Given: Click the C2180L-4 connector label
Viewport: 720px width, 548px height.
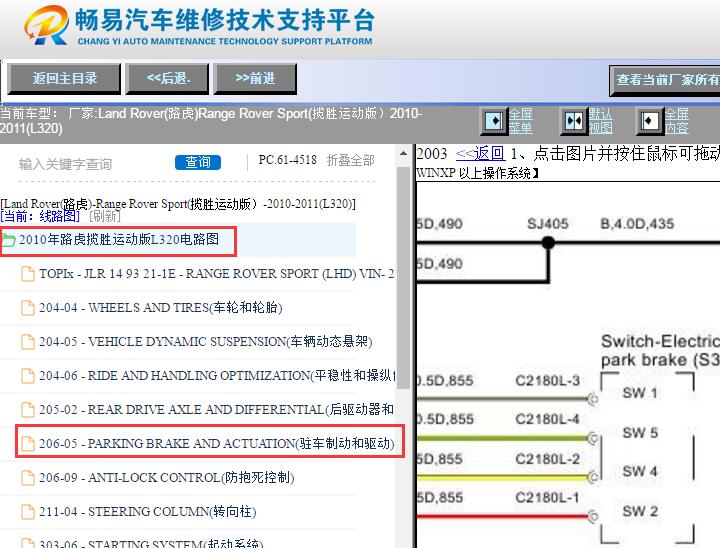Looking at the screenshot, I should [547, 419].
